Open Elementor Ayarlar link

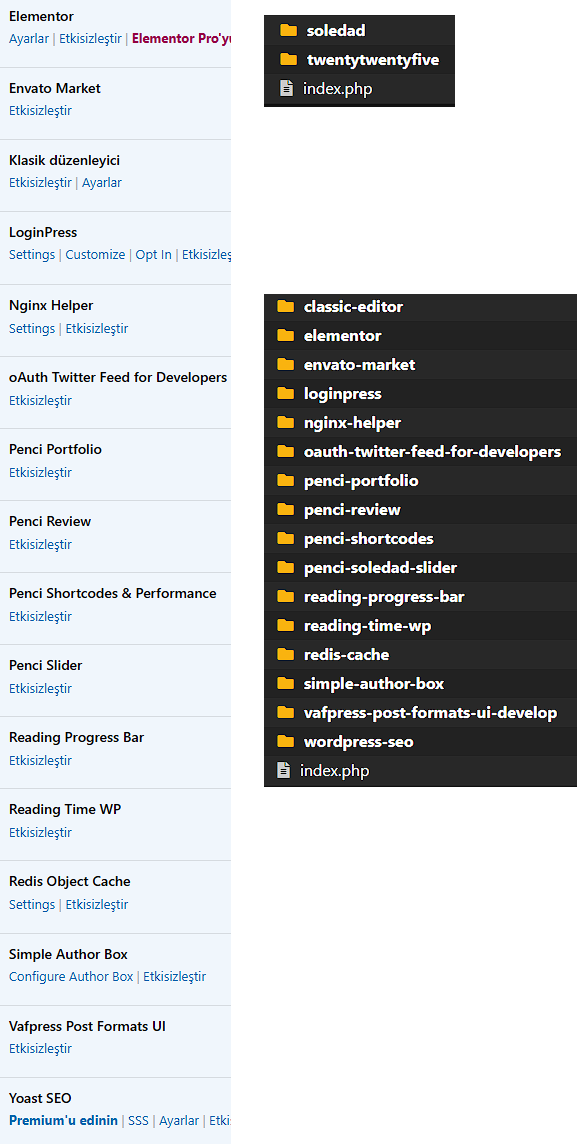(x=28, y=39)
